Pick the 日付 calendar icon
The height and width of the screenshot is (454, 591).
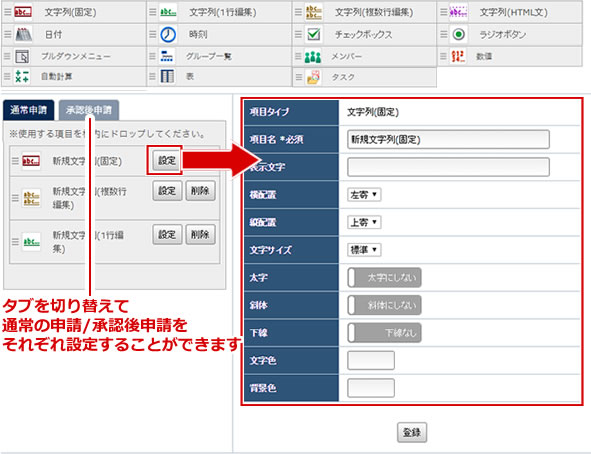click(x=23, y=34)
